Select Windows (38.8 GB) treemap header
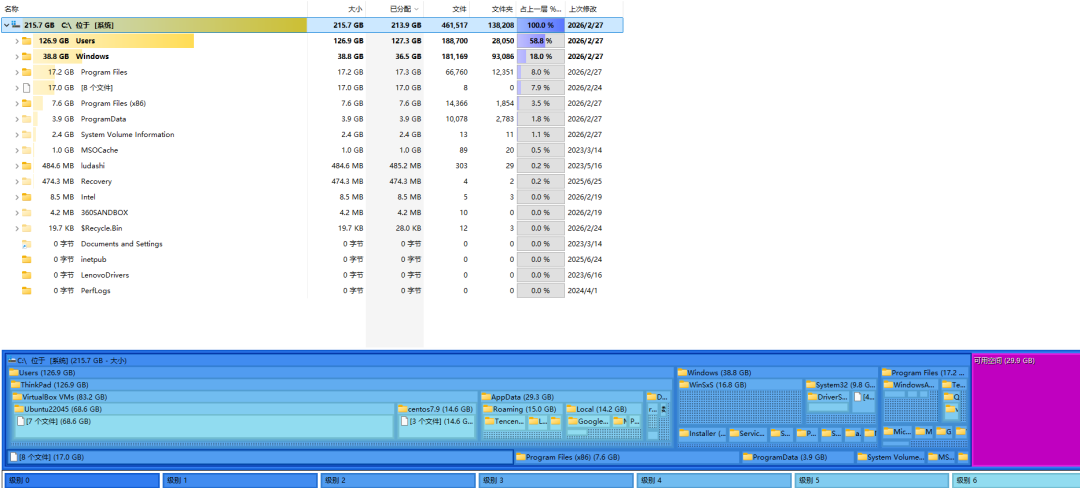Image resolution: width=1080 pixels, height=488 pixels. coord(776,372)
